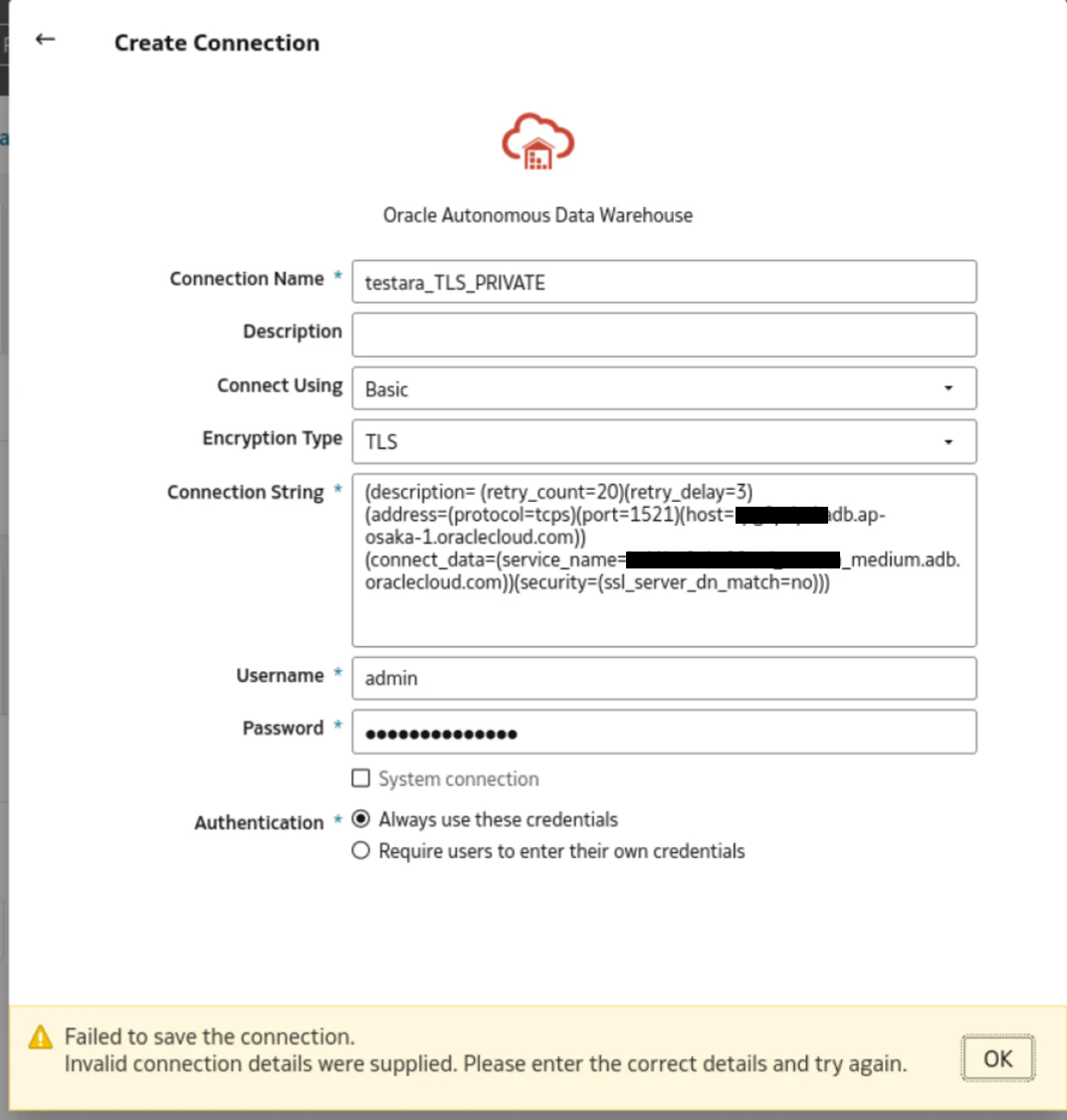Focus the Username field containing admin
This screenshot has width=1067, height=1120.
point(664,678)
